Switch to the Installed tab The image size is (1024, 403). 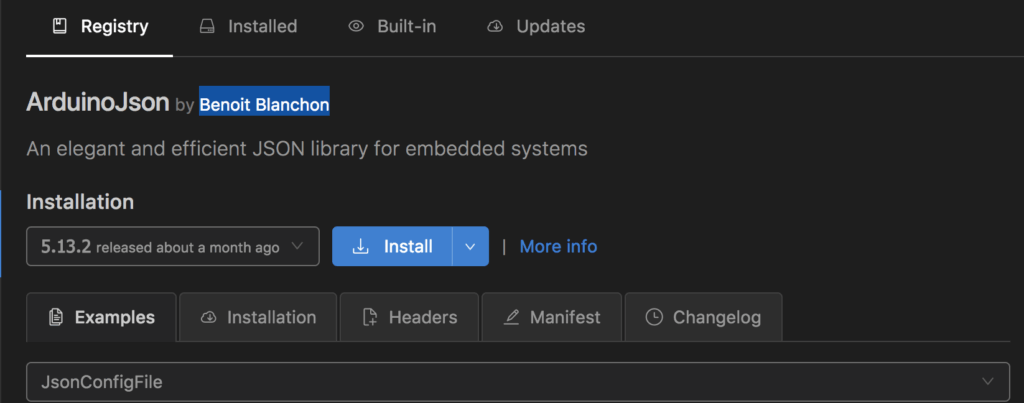pyautogui.click(x=262, y=27)
